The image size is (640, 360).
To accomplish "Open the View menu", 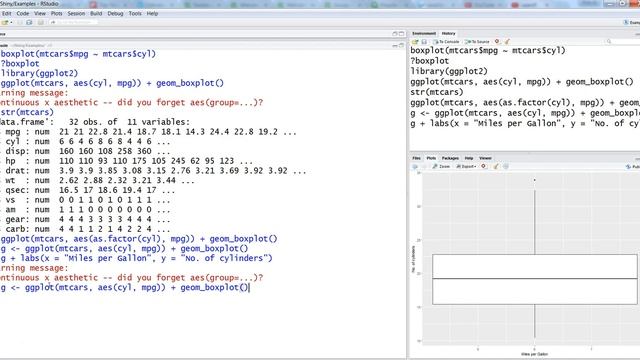I will coord(40,13).
